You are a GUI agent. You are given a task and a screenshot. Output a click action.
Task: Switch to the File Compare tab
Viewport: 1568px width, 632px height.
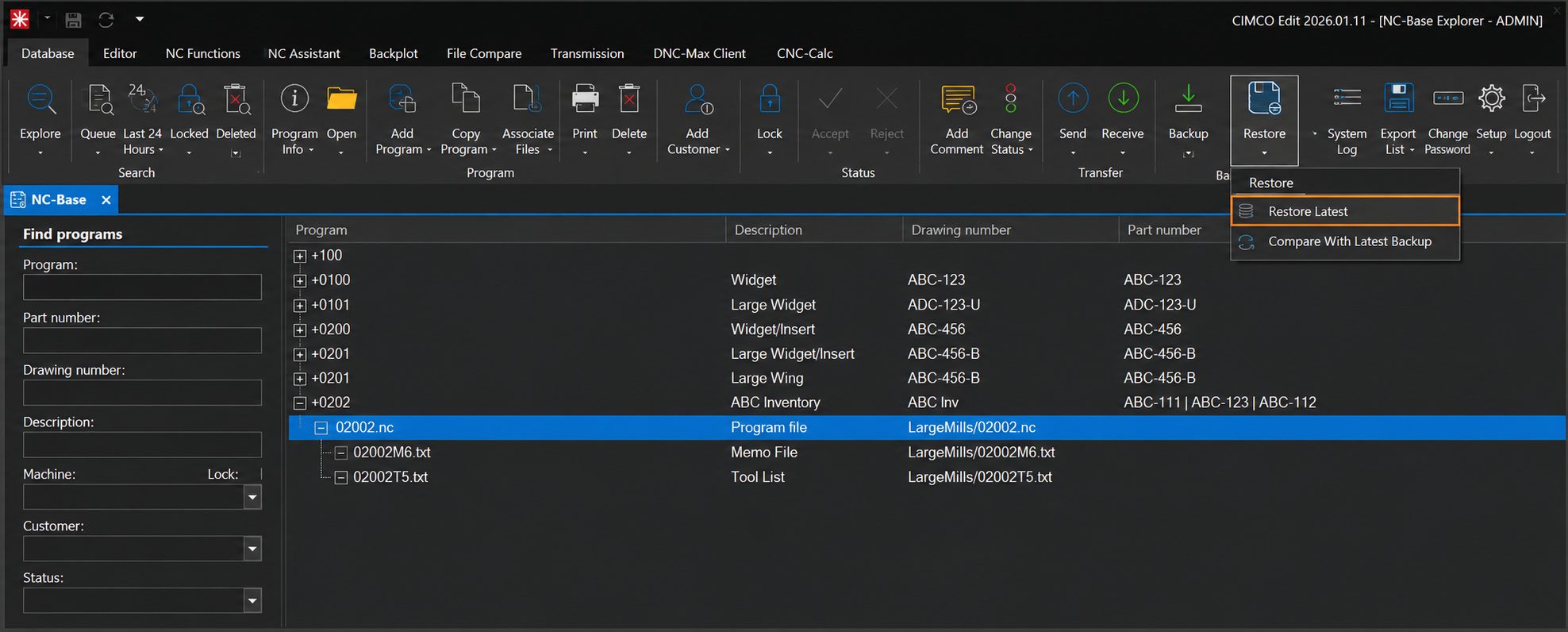484,53
